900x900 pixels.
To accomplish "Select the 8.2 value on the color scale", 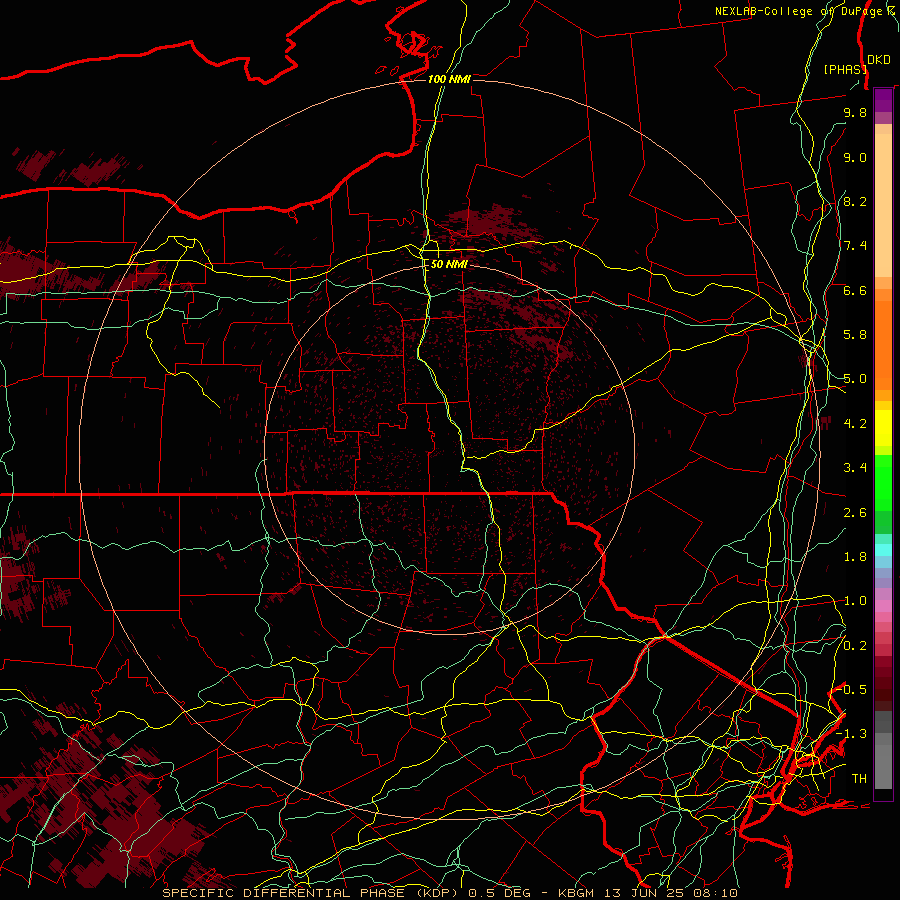I will [x=855, y=201].
